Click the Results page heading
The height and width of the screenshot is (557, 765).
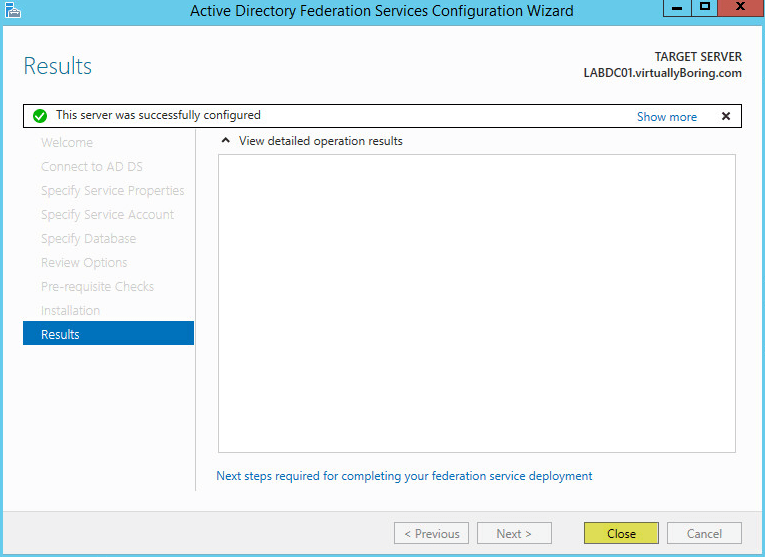[x=58, y=66]
